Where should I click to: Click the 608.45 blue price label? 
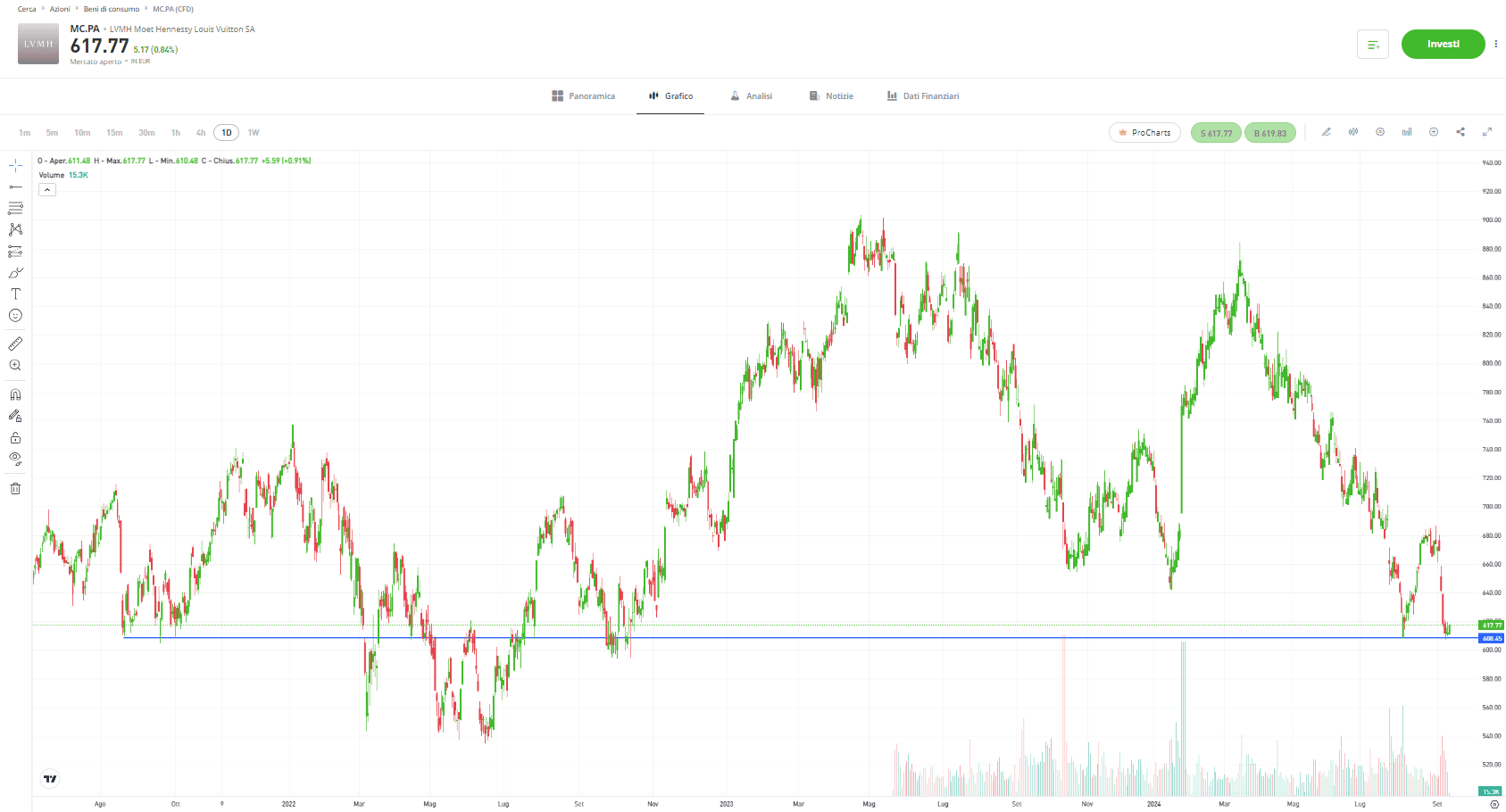[1492, 639]
